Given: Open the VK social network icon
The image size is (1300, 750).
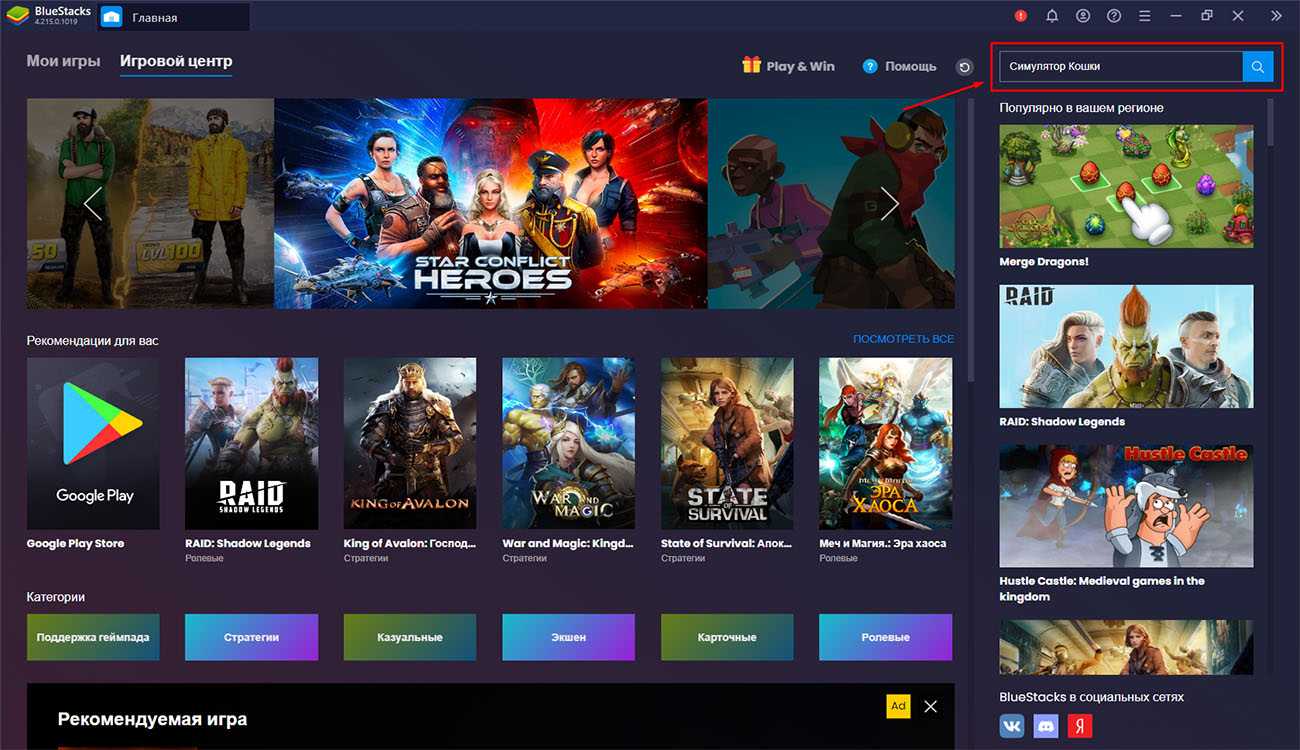Looking at the screenshot, I should [x=1012, y=725].
